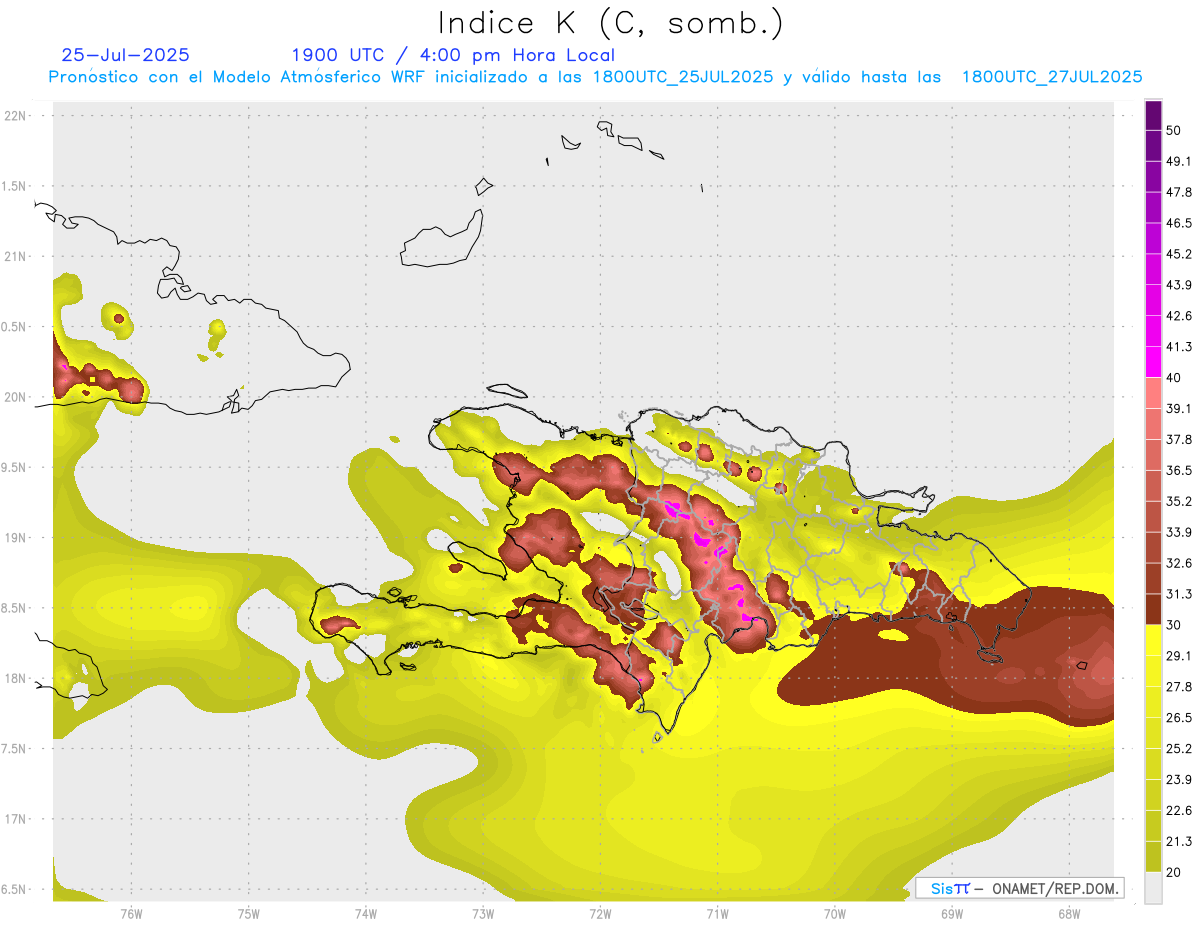Click the colorbar value "23.9"
The width and height of the screenshot is (1200, 927).
(1178, 780)
